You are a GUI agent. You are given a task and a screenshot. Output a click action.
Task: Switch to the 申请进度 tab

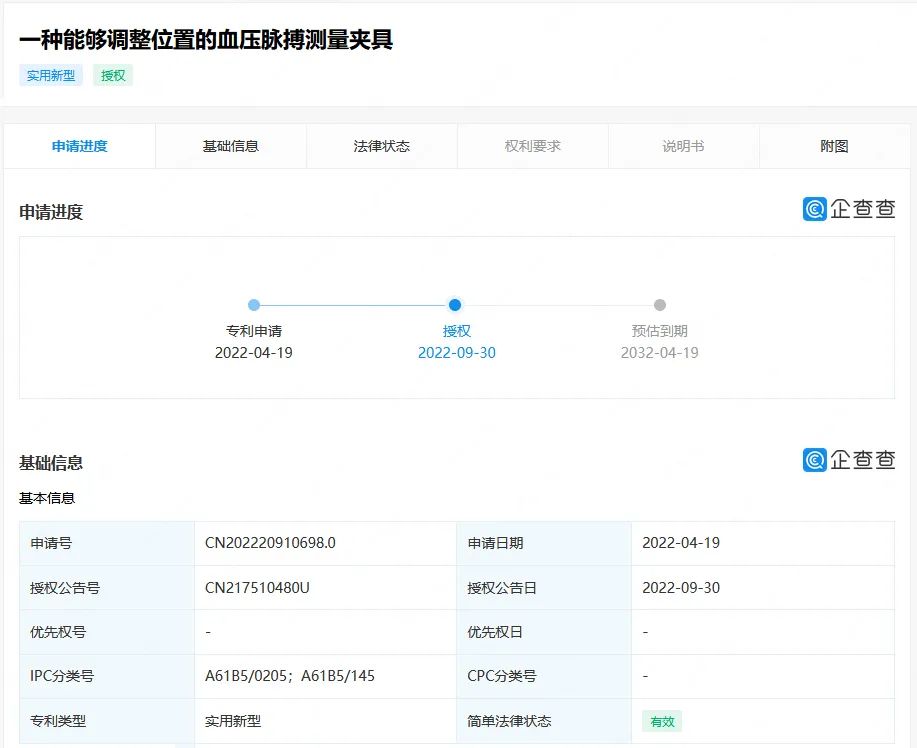pos(80,146)
